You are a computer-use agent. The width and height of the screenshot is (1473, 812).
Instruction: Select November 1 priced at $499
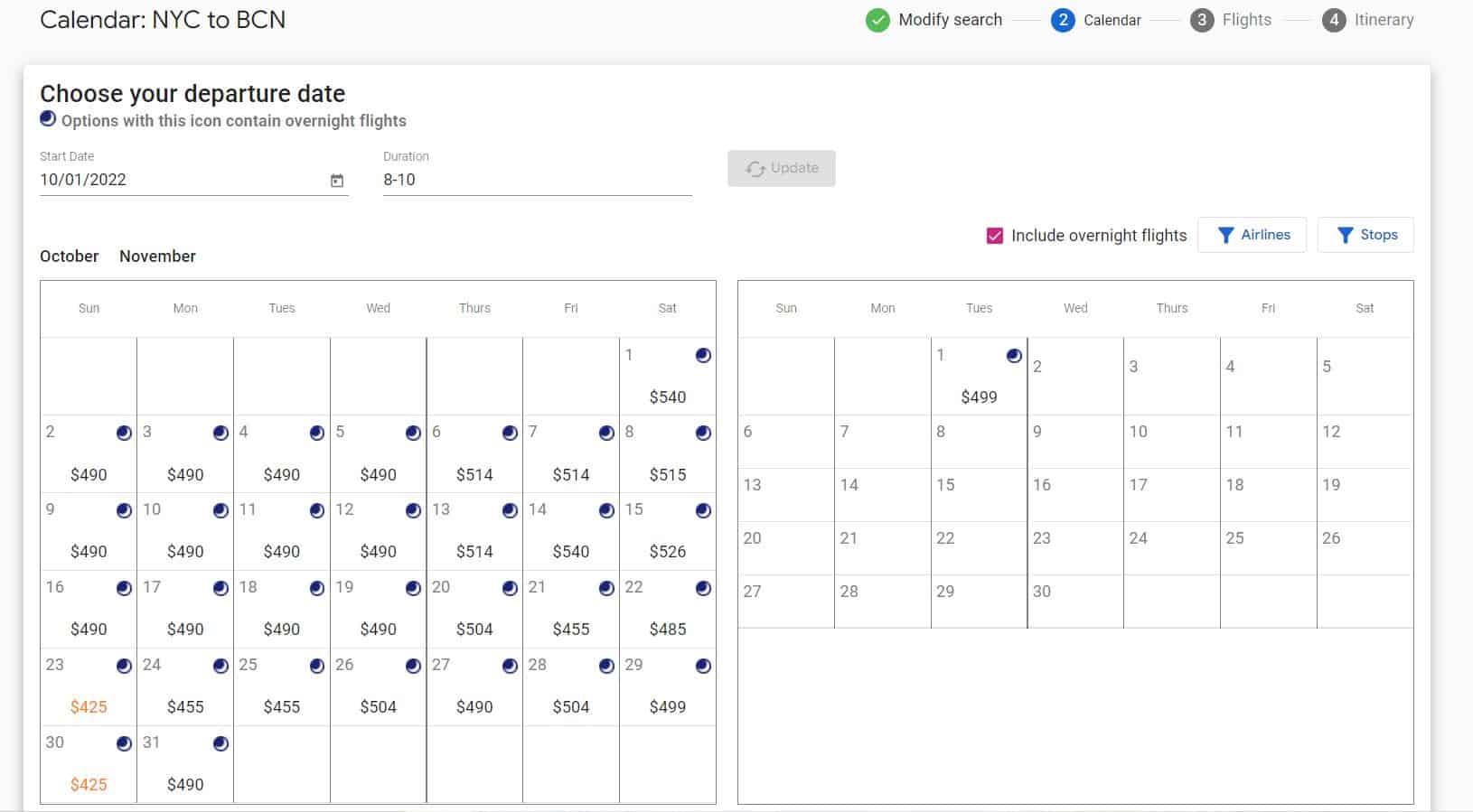979,377
